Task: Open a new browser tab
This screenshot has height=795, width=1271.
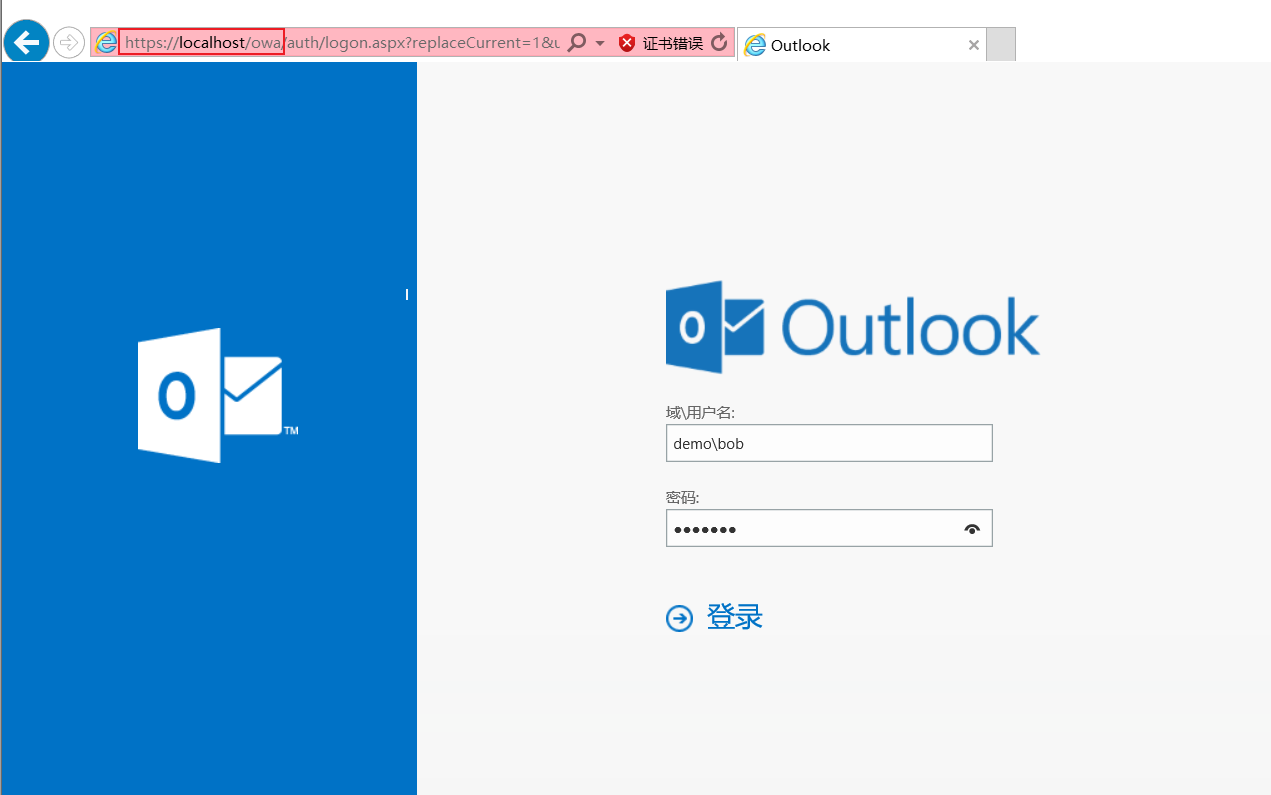Action: coord(1000,44)
